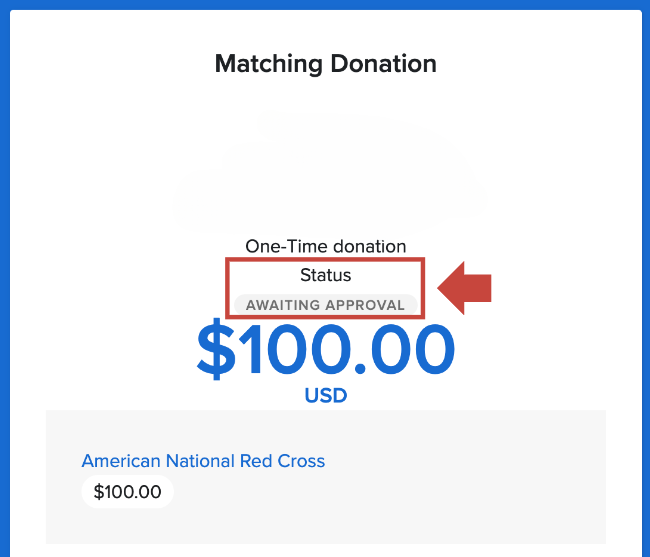The width and height of the screenshot is (650, 557).
Task: Open the American National Red Cross link
Action: 203,461
